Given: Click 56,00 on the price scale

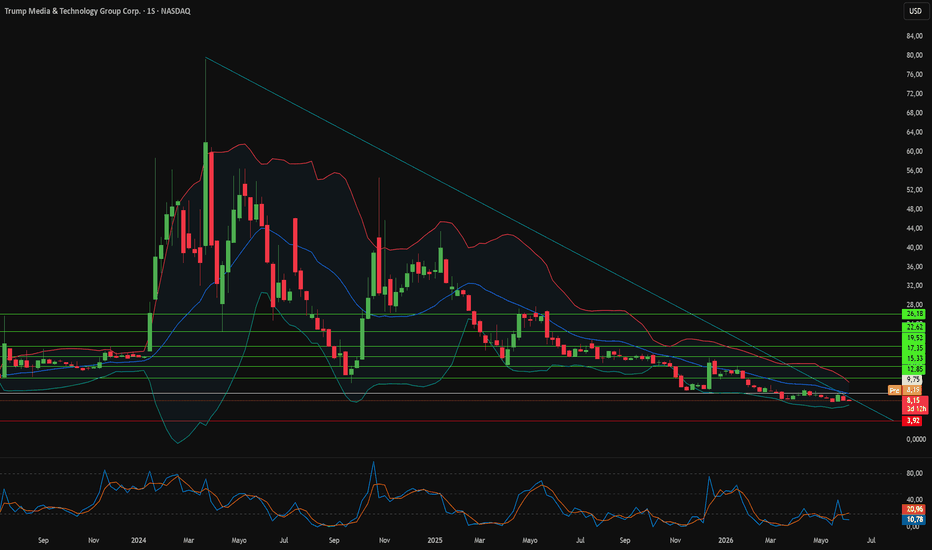Looking at the screenshot, I should [914, 171].
